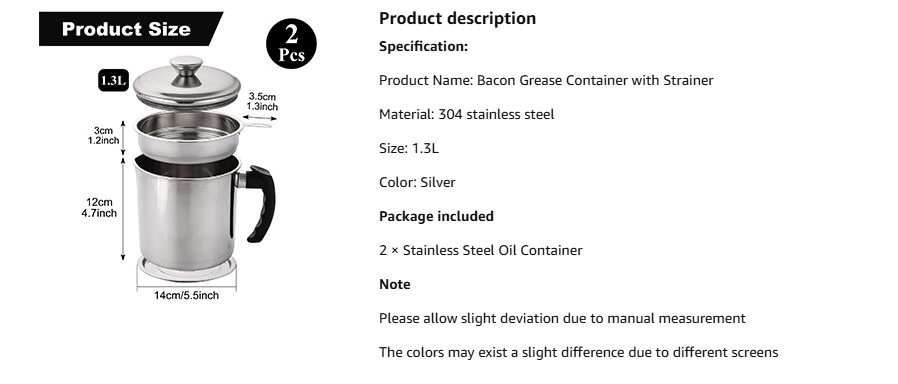Click the black container handle
Screen dimensions: 898x384
click(259, 203)
